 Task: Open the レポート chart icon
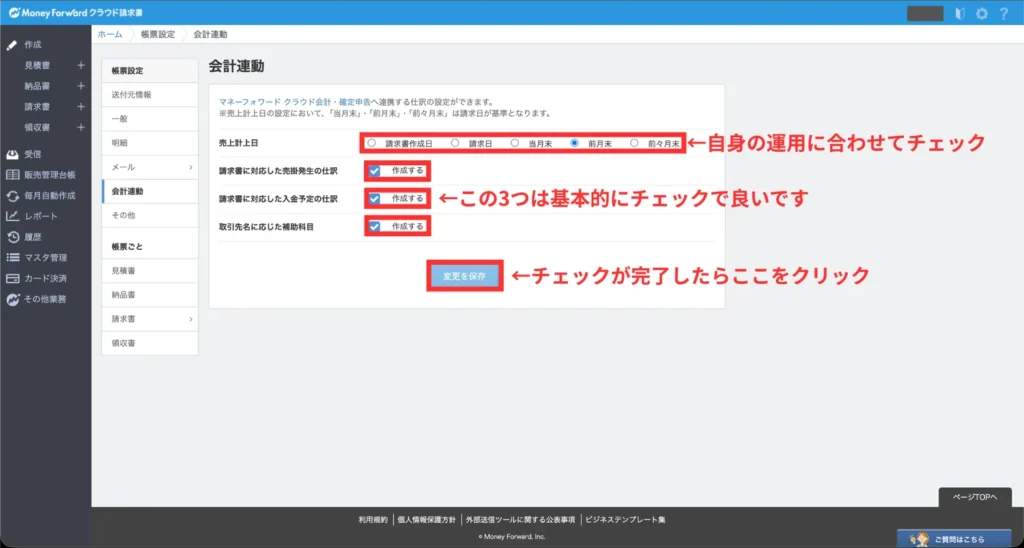click(12, 216)
